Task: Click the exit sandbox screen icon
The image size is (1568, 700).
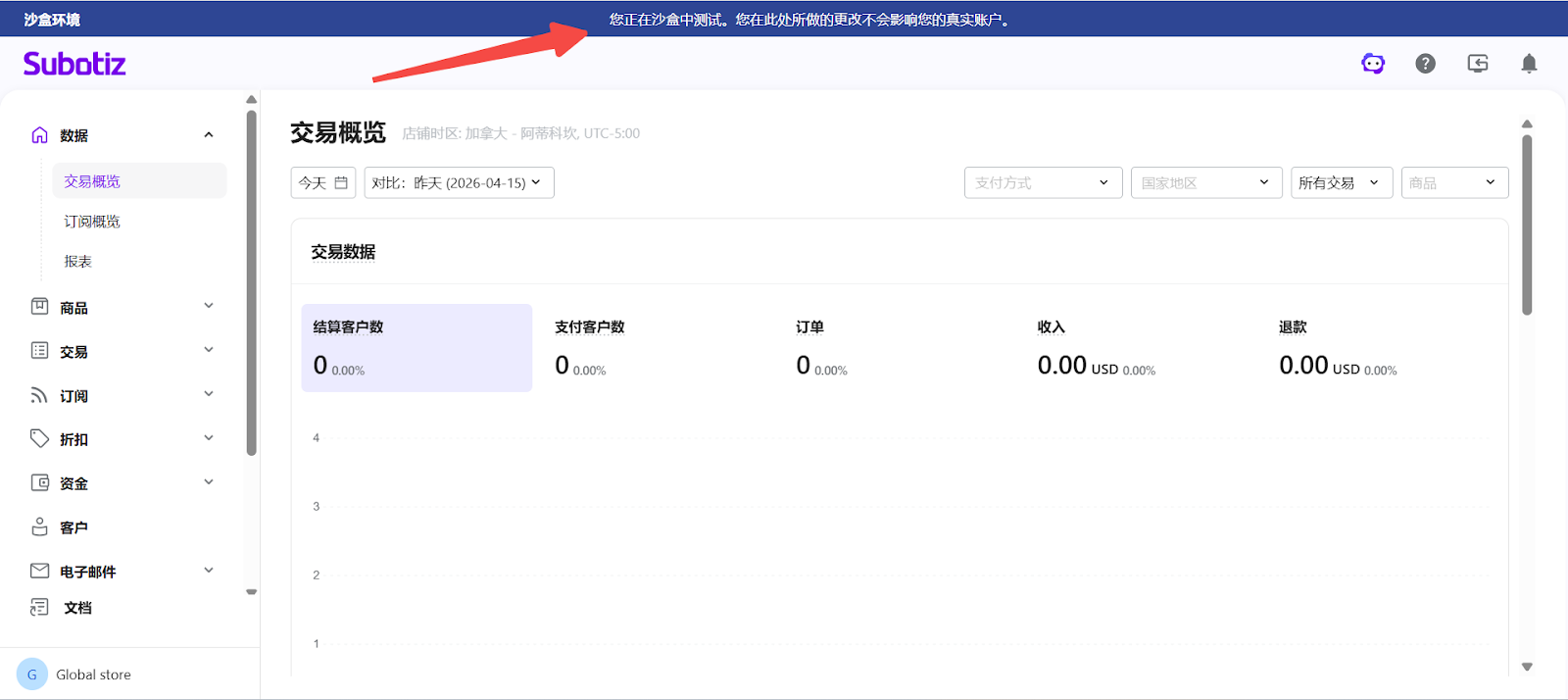Action: pos(1477,64)
